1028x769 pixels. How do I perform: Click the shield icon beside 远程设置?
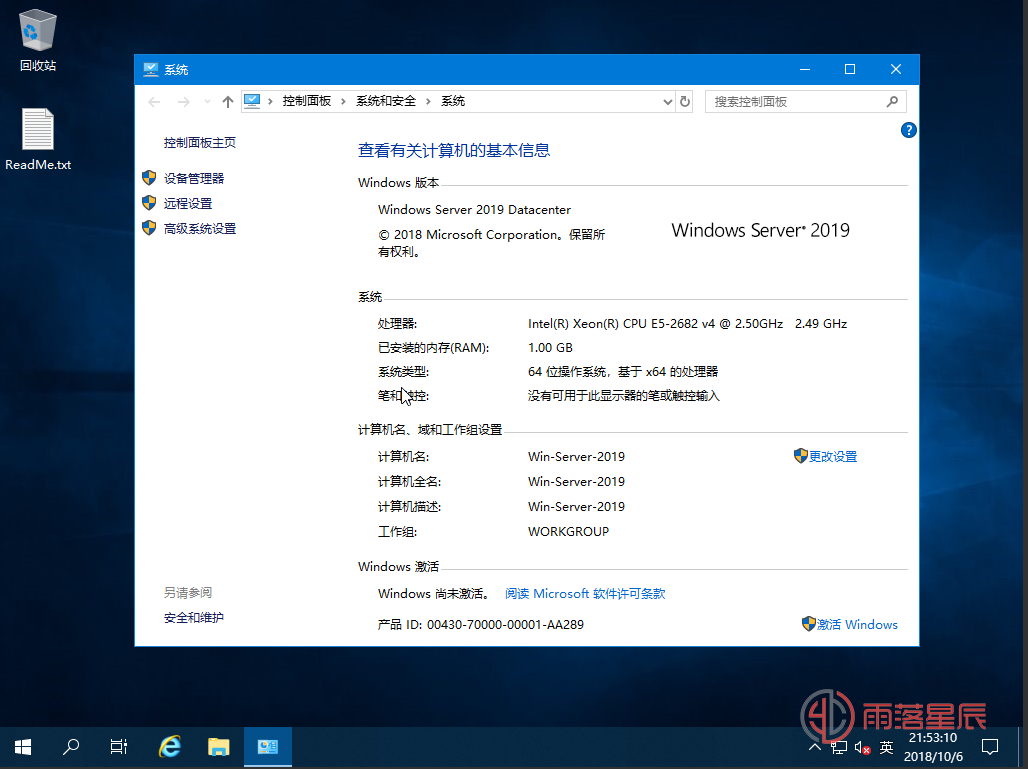(x=149, y=203)
